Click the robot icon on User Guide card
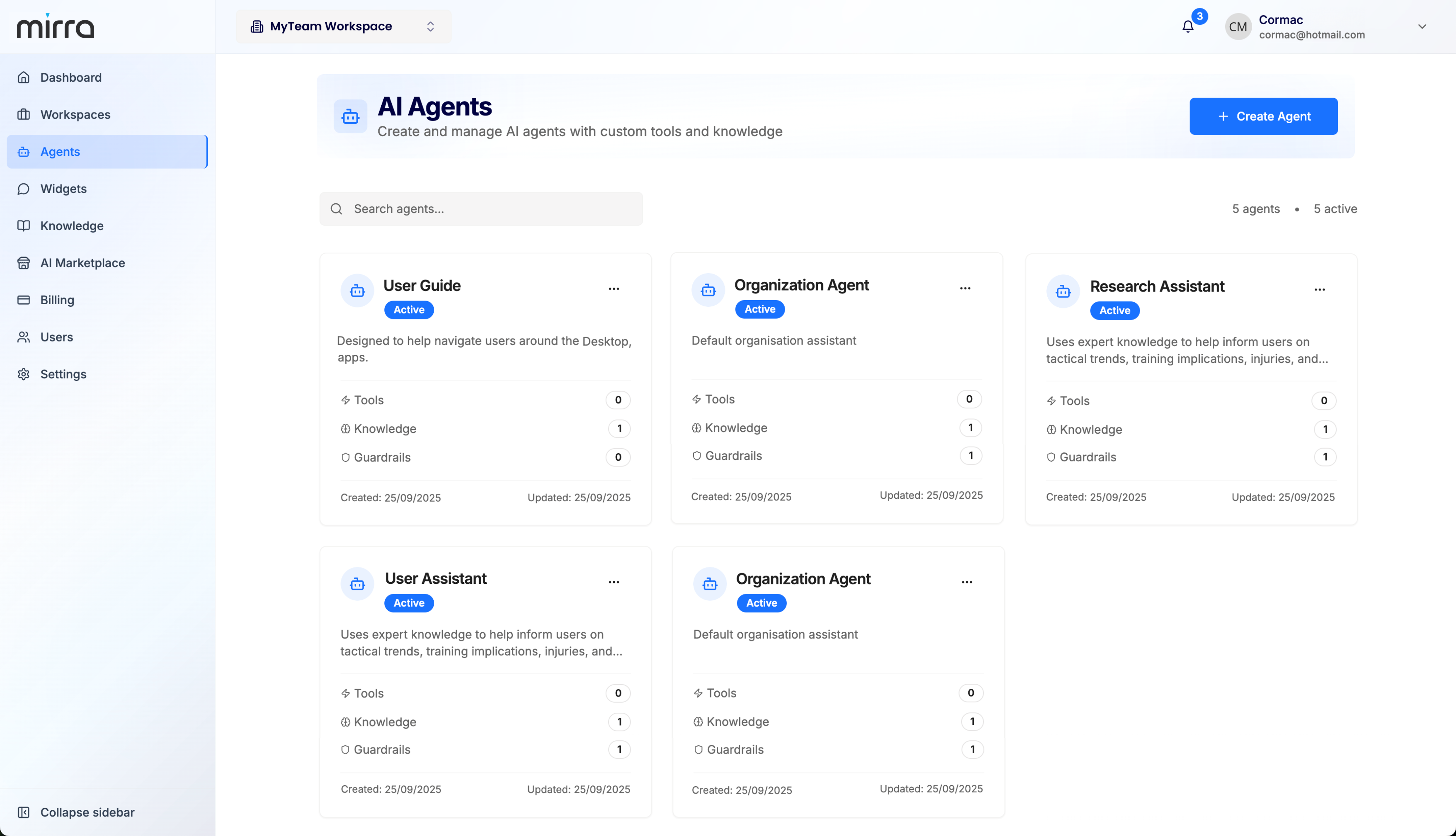This screenshot has height=836, width=1456. pyautogui.click(x=357, y=291)
